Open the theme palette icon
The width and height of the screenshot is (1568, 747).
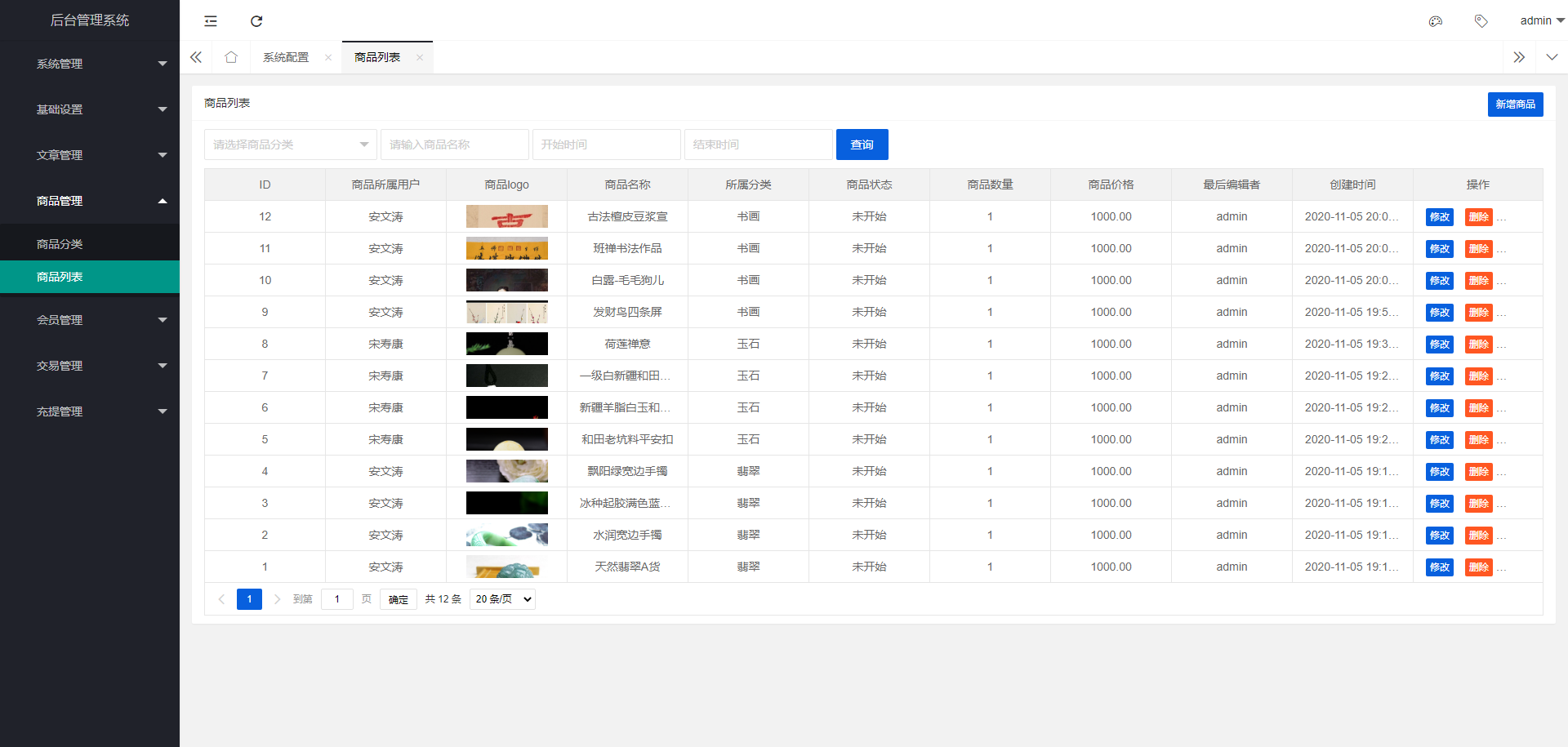tap(1435, 21)
